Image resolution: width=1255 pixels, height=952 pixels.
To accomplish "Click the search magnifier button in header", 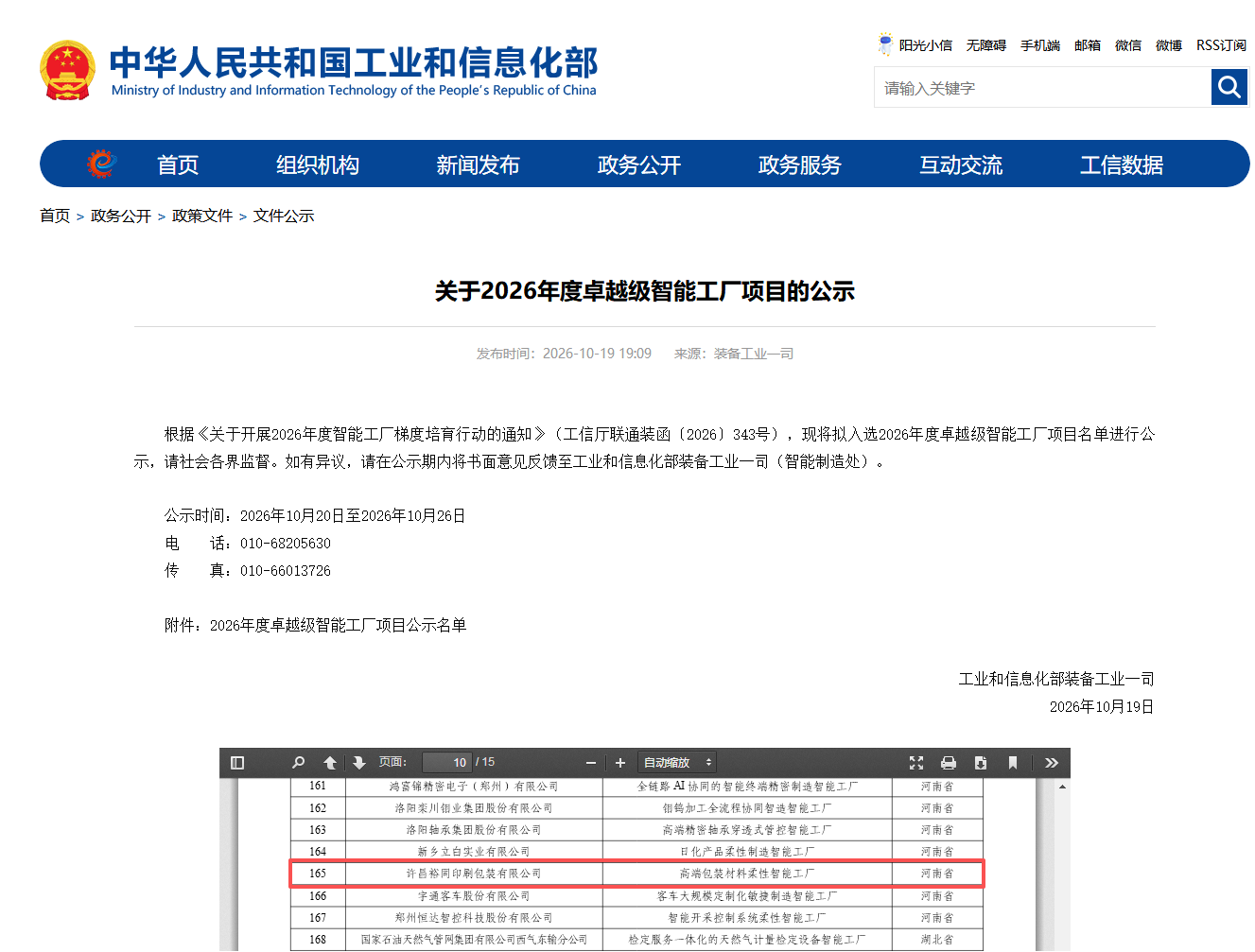I will tap(1229, 88).
